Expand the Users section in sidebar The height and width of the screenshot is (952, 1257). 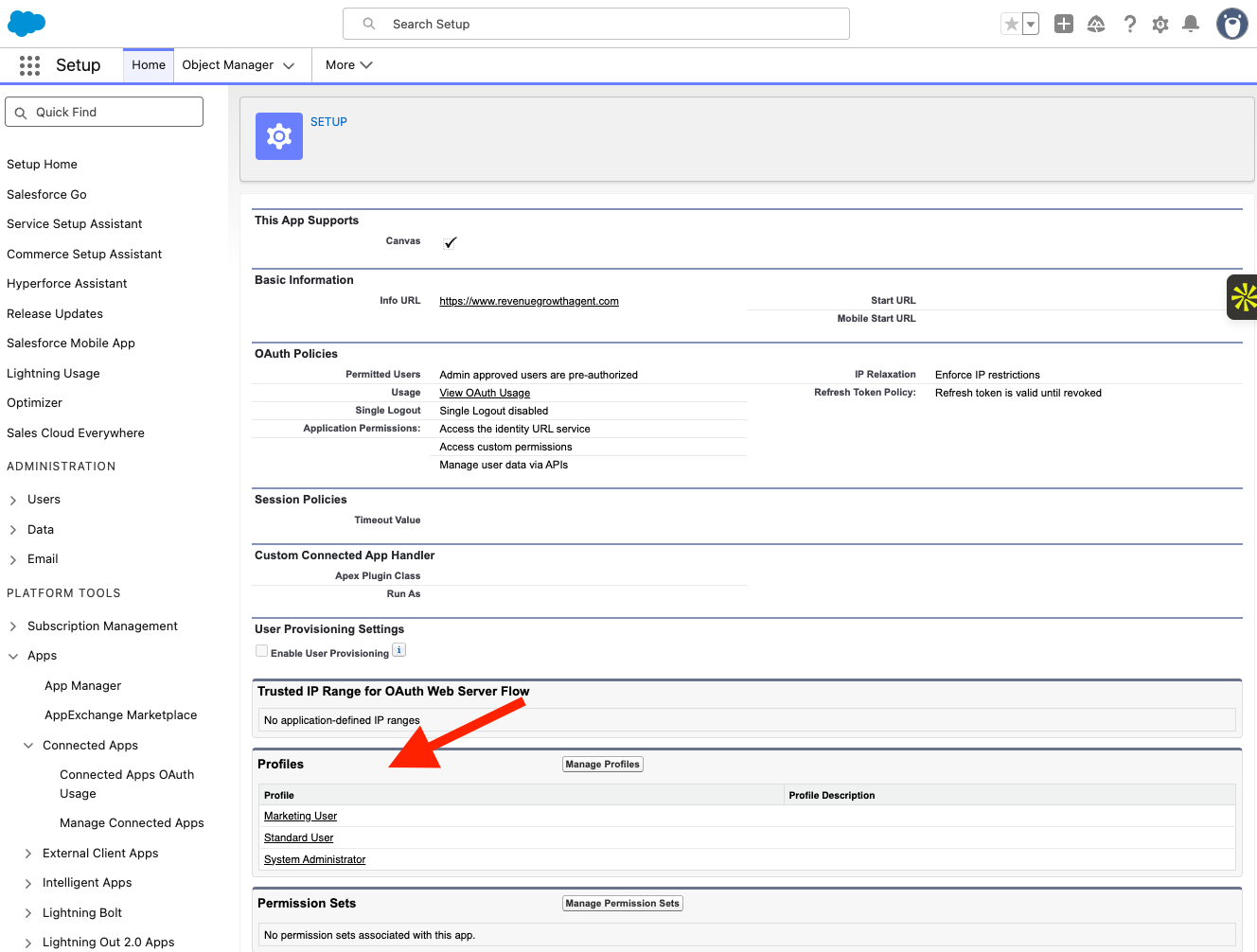click(x=13, y=499)
